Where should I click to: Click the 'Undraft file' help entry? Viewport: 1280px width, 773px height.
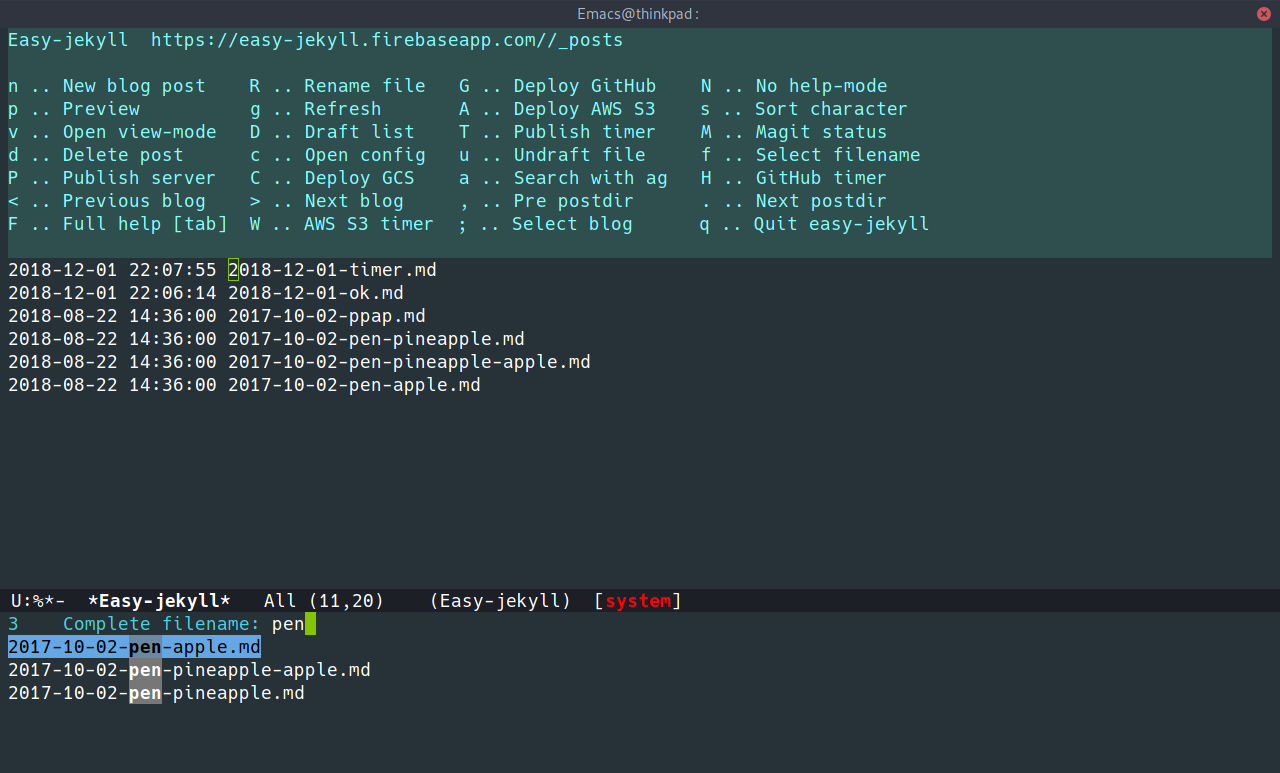(552, 155)
